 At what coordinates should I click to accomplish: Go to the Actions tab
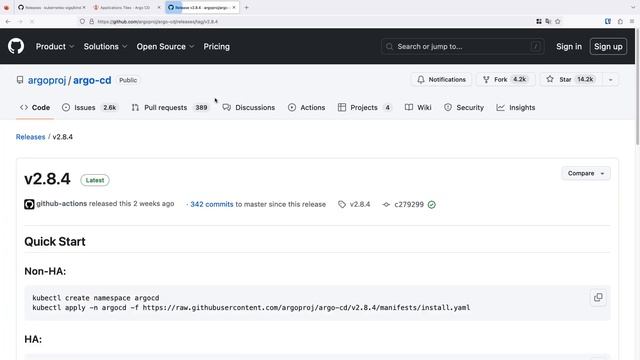click(x=307, y=107)
